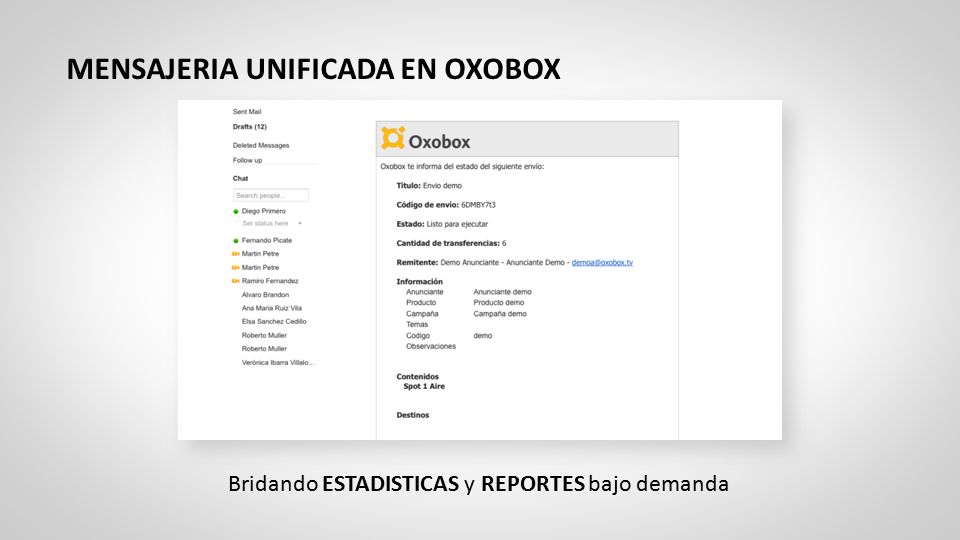The width and height of the screenshot is (960, 540).
Task: Select Diego Primero in chat list
Action: (263, 211)
